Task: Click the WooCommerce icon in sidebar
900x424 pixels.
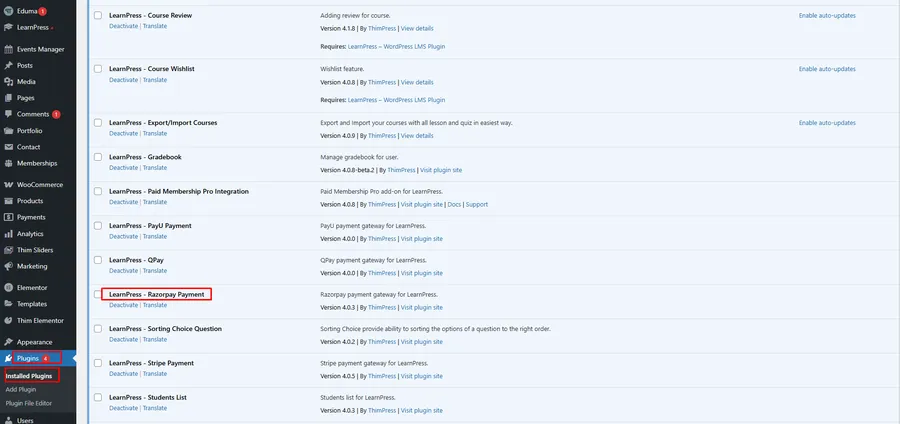Action: [x=9, y=185]
